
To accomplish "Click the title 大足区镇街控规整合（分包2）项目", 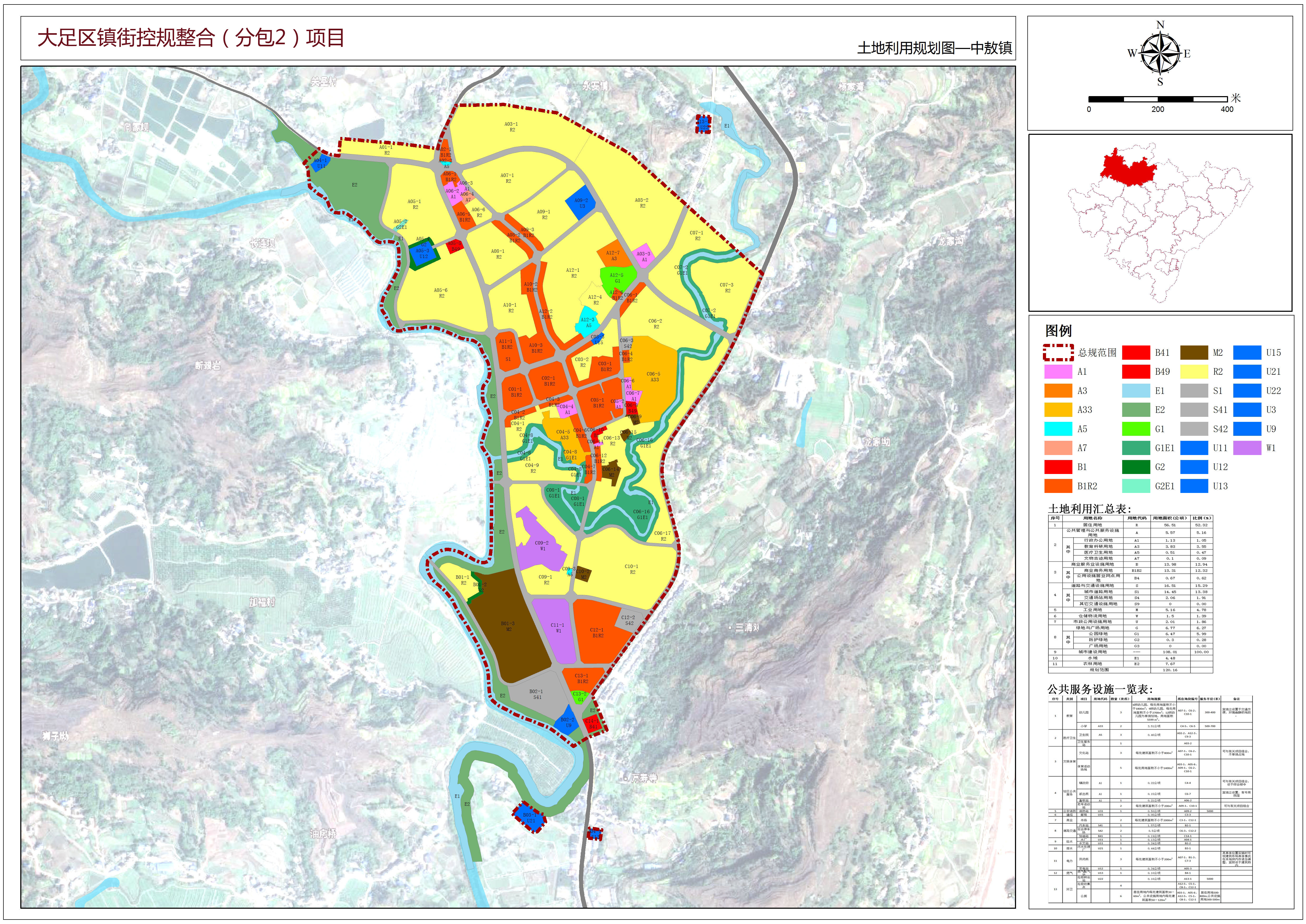I will click(191, 38).
